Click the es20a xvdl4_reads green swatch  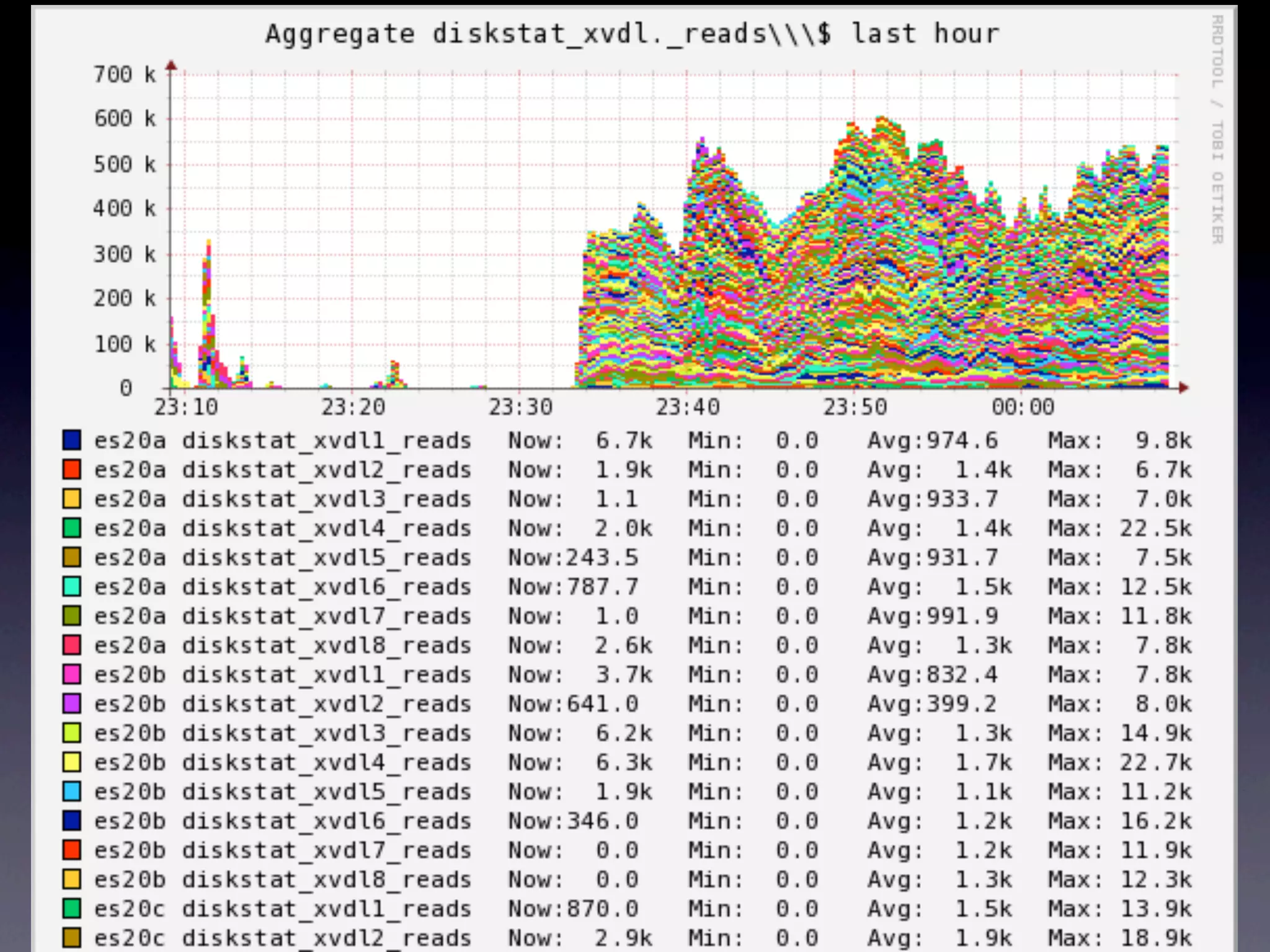pos(72,528)
